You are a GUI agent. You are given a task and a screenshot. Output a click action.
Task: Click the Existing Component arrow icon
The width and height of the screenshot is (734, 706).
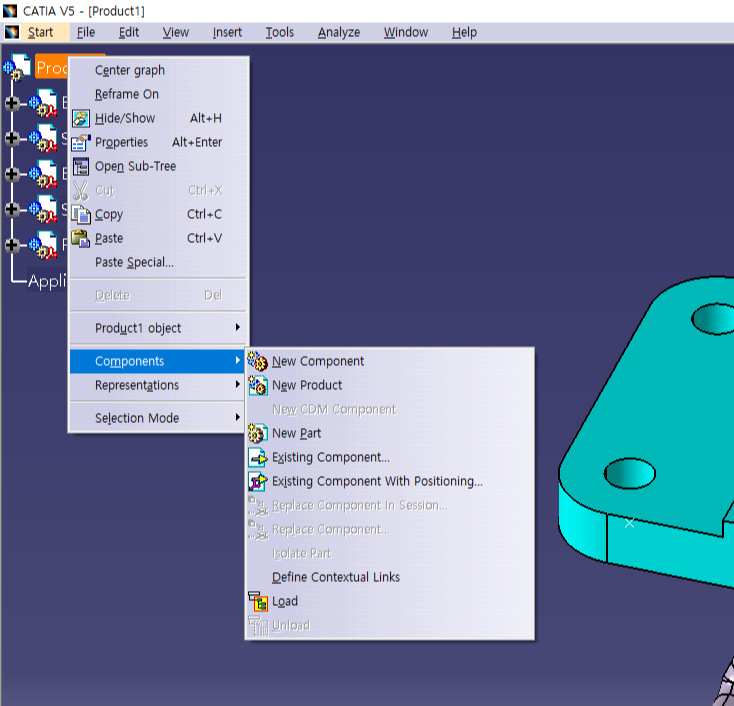coord(257,457)
